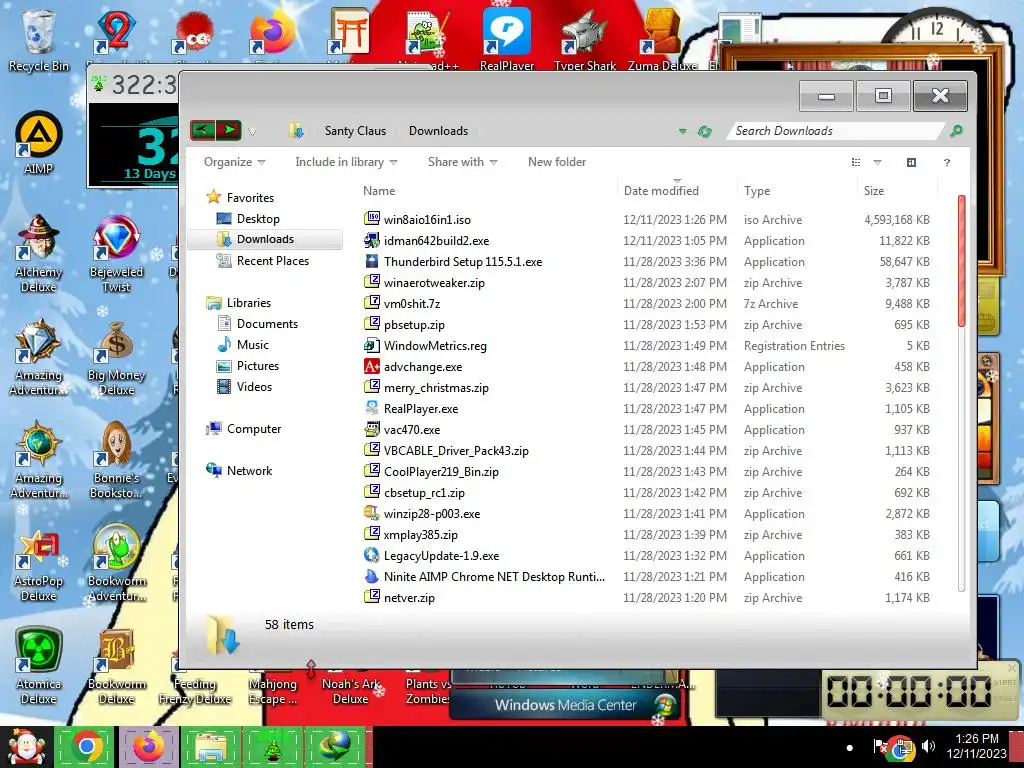Click Windows Media Center gadget
The height and width of the screenshot is (768, 1024).
click(x=566, y=705)
